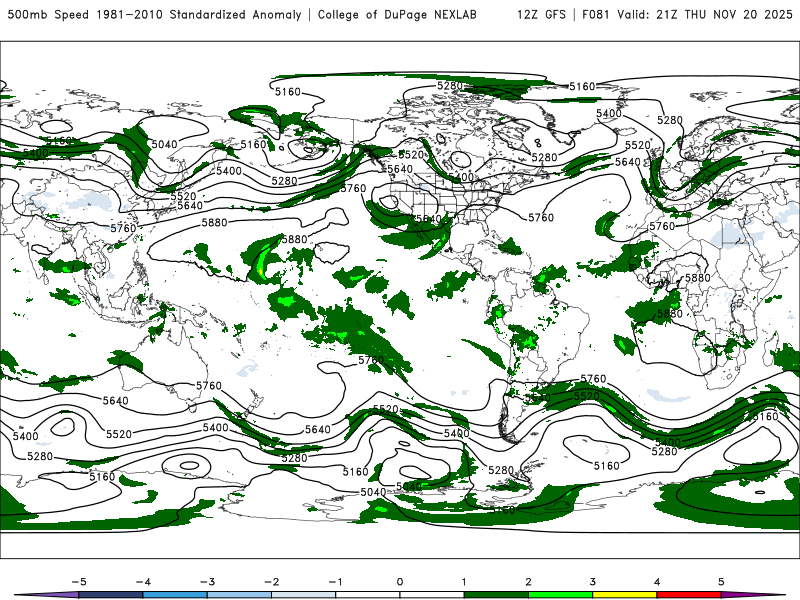Click the '-1' tick label on the colorbar
800x600 pixels.
coord(335,582)
